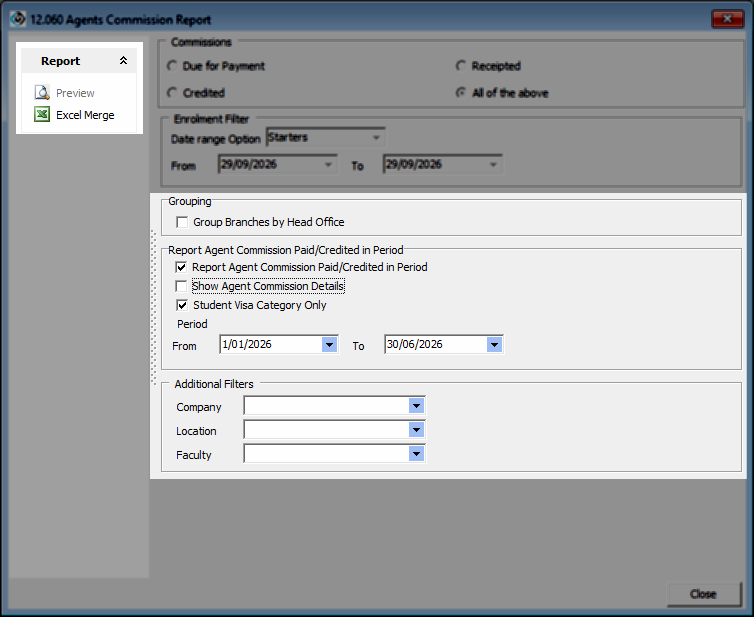Screen dimensions: 754x617
Task: Tick Group Branches by Head Office
Action: [182, 222]
